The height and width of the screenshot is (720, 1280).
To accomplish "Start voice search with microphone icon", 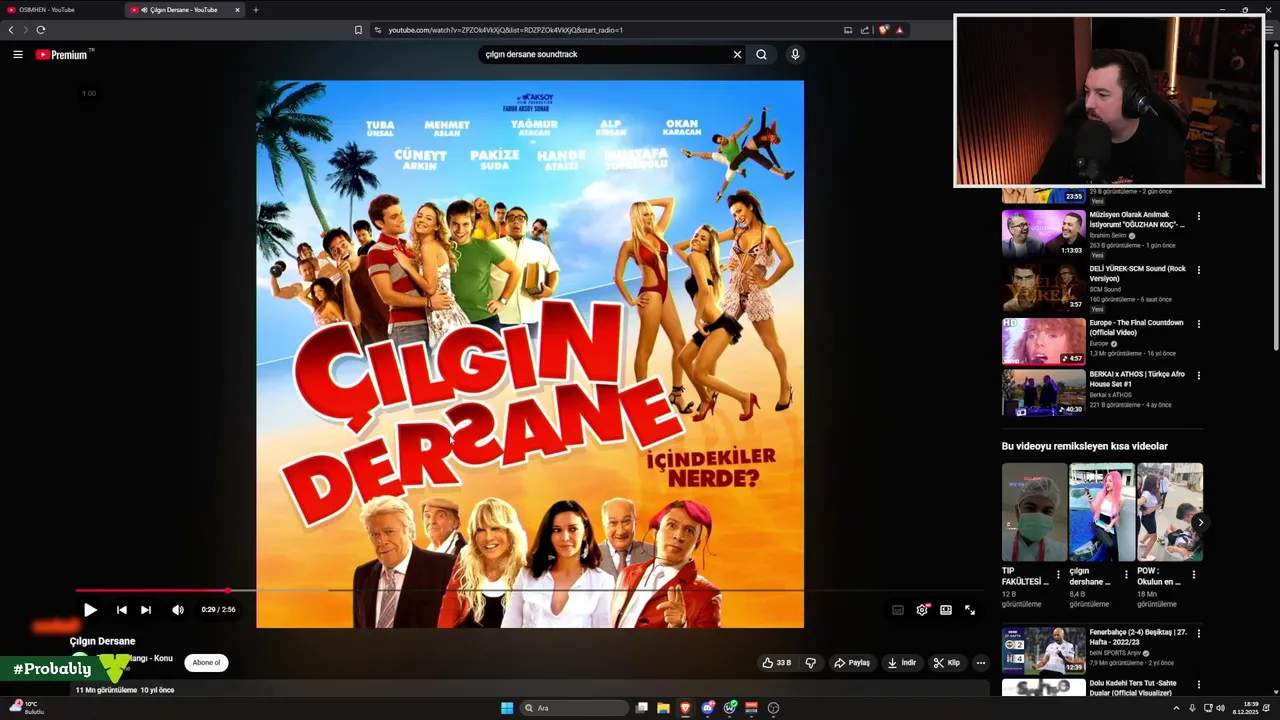I will (795, 54).
